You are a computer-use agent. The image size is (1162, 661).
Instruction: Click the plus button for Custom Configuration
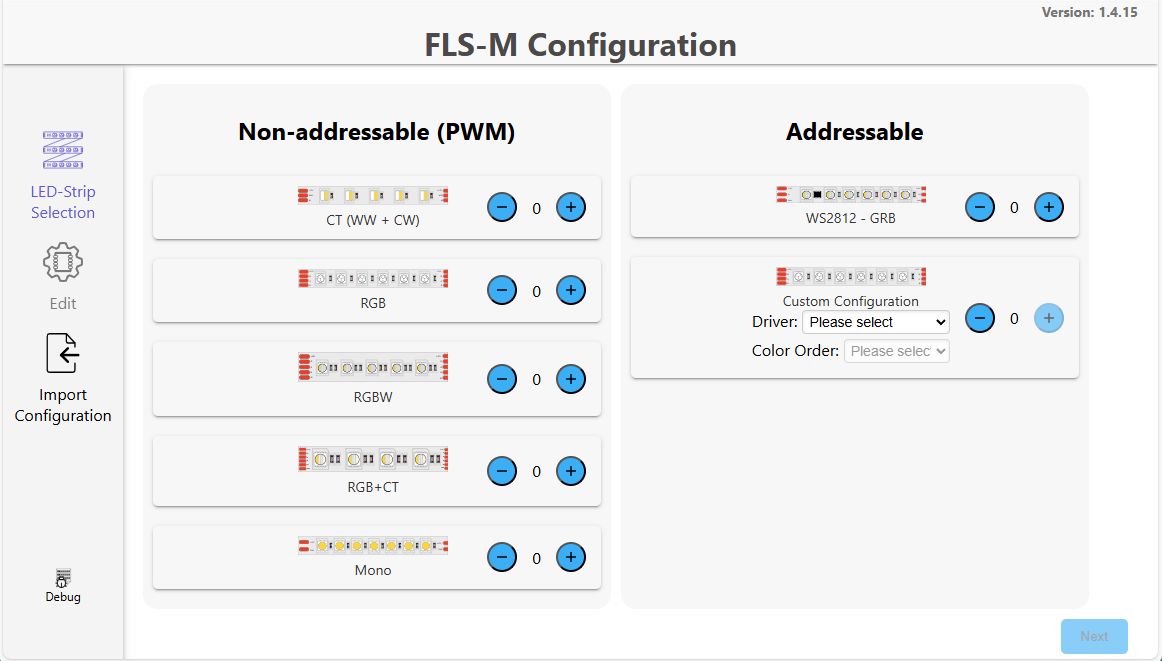click(1048, 318)
